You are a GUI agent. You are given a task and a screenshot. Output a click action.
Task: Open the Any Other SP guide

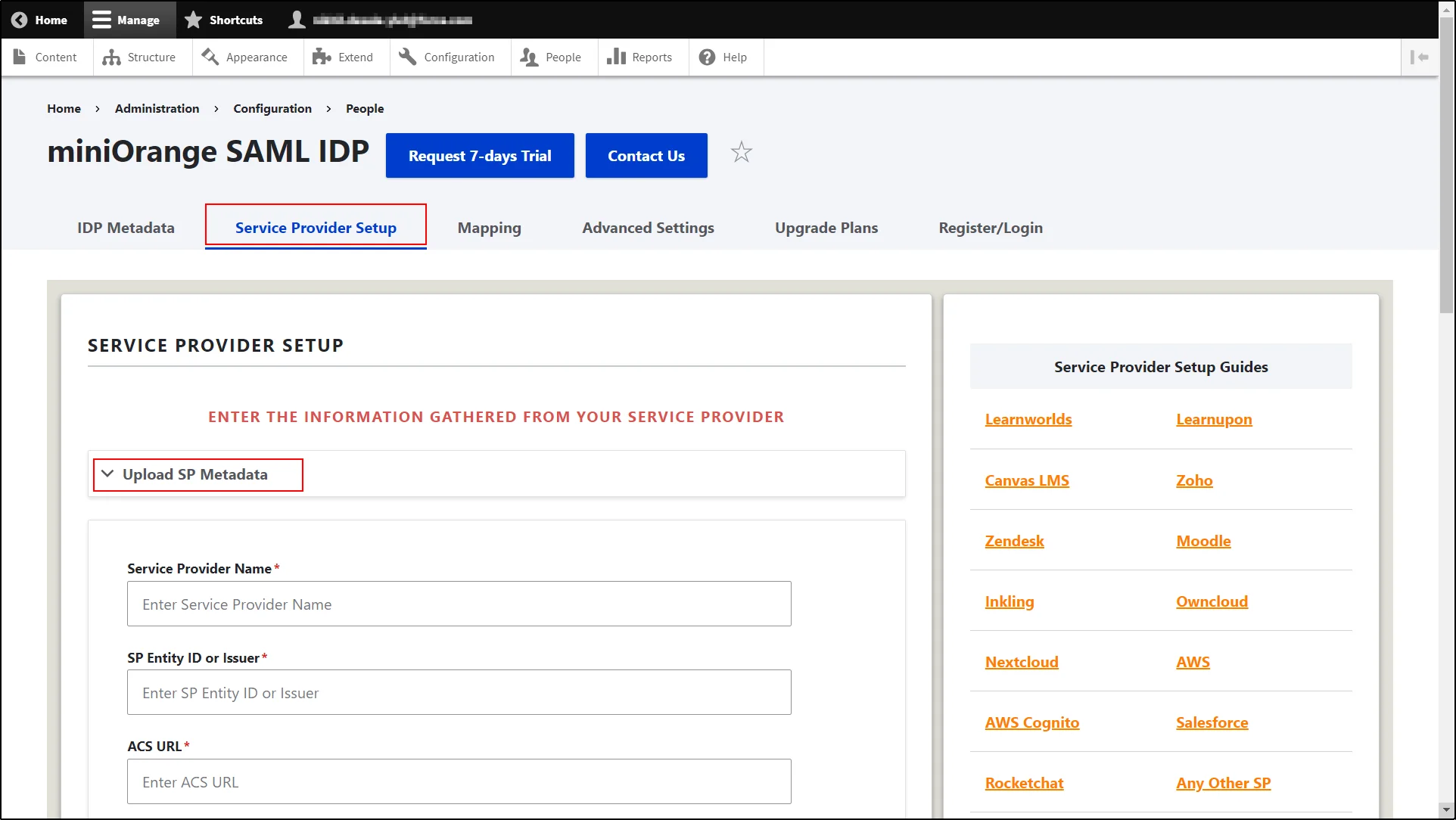point(1223,783)
